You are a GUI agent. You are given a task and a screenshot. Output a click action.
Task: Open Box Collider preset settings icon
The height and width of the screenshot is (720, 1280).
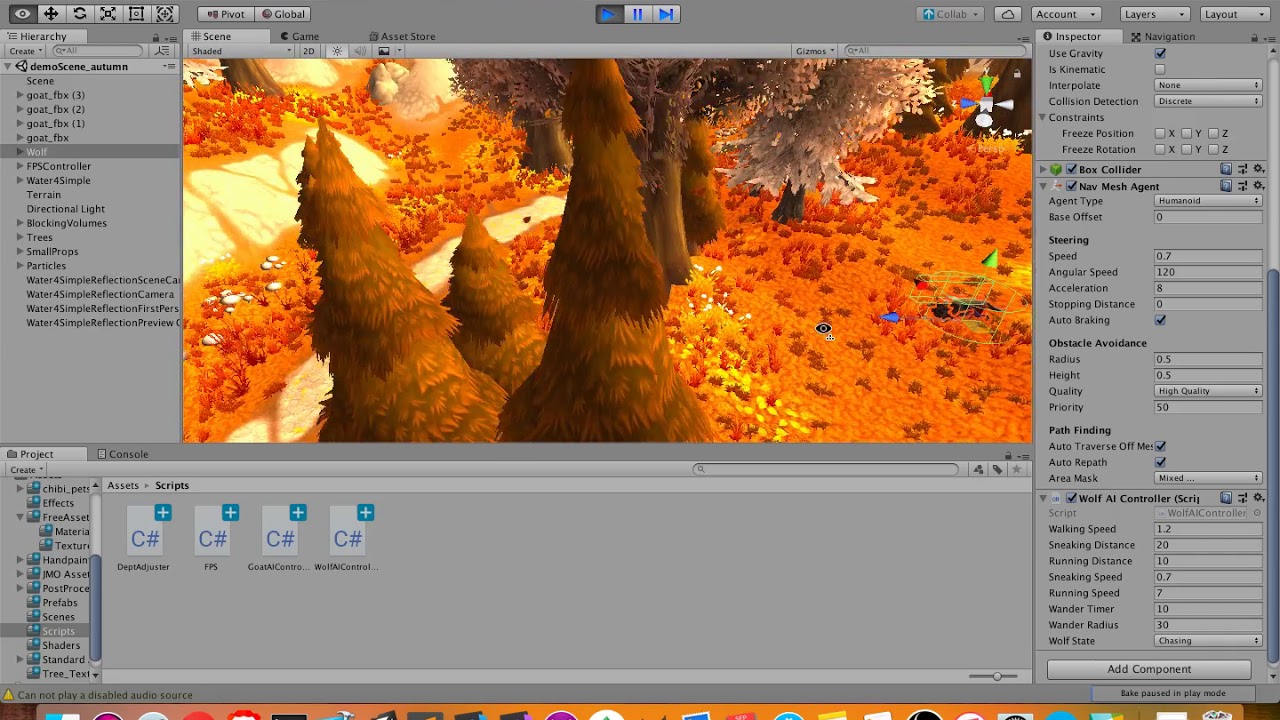[1243, 170]
